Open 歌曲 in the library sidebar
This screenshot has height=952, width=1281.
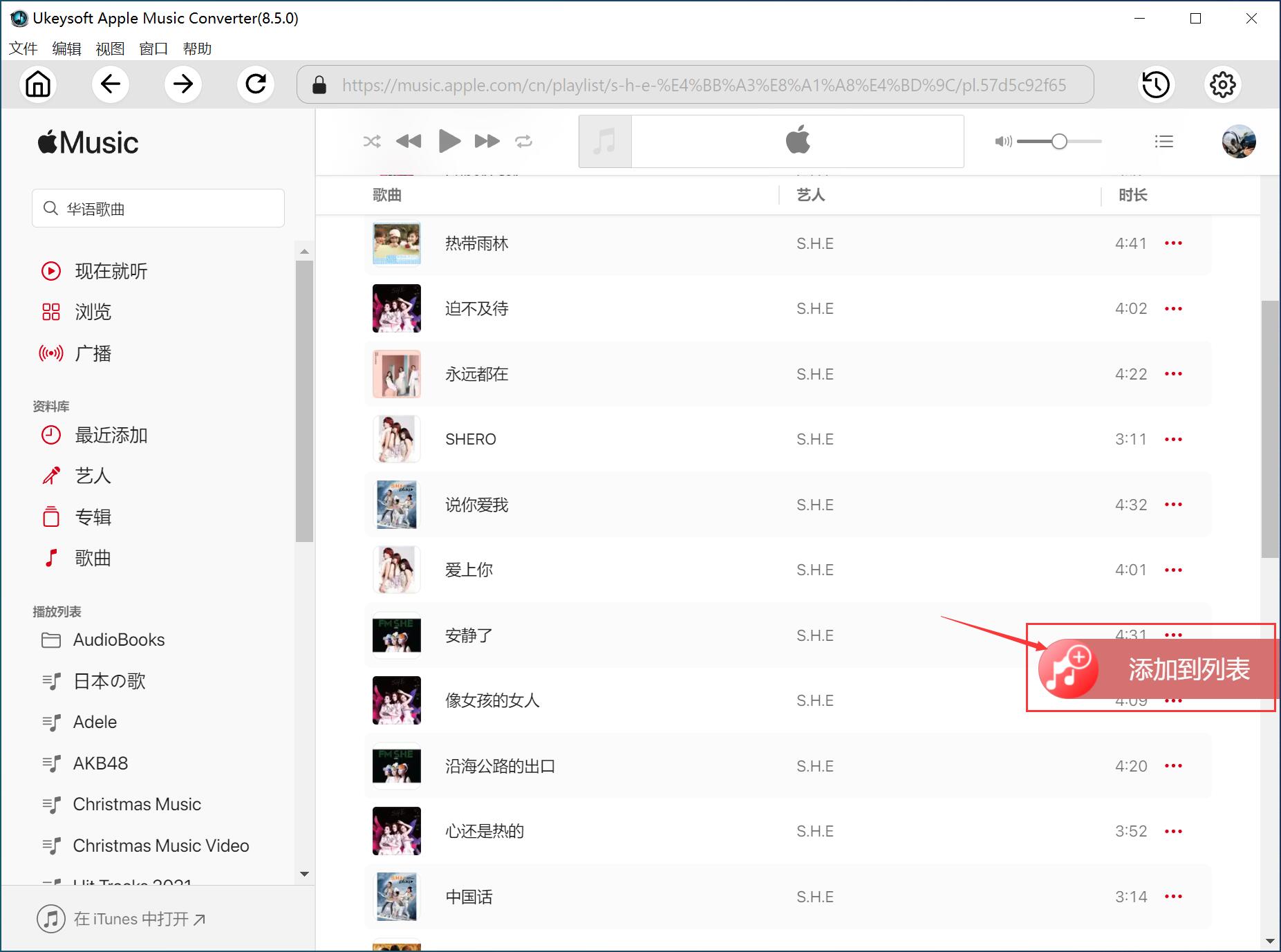(x=93, y=558)
